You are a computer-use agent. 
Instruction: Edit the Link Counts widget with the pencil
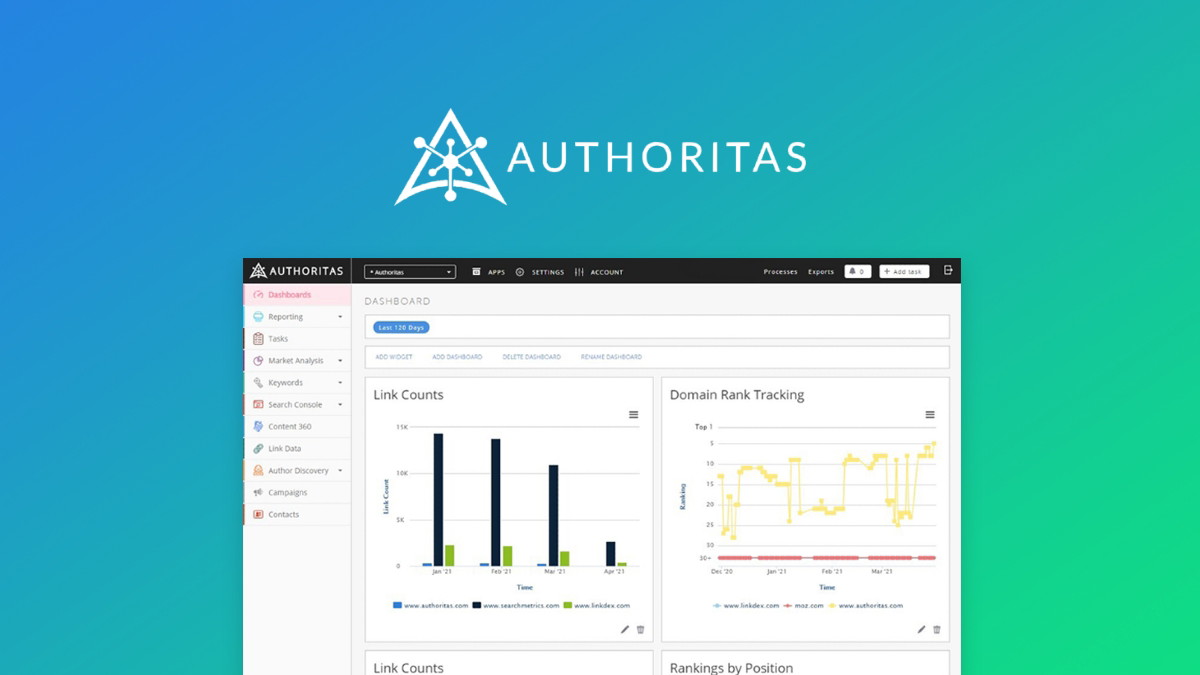625,630
